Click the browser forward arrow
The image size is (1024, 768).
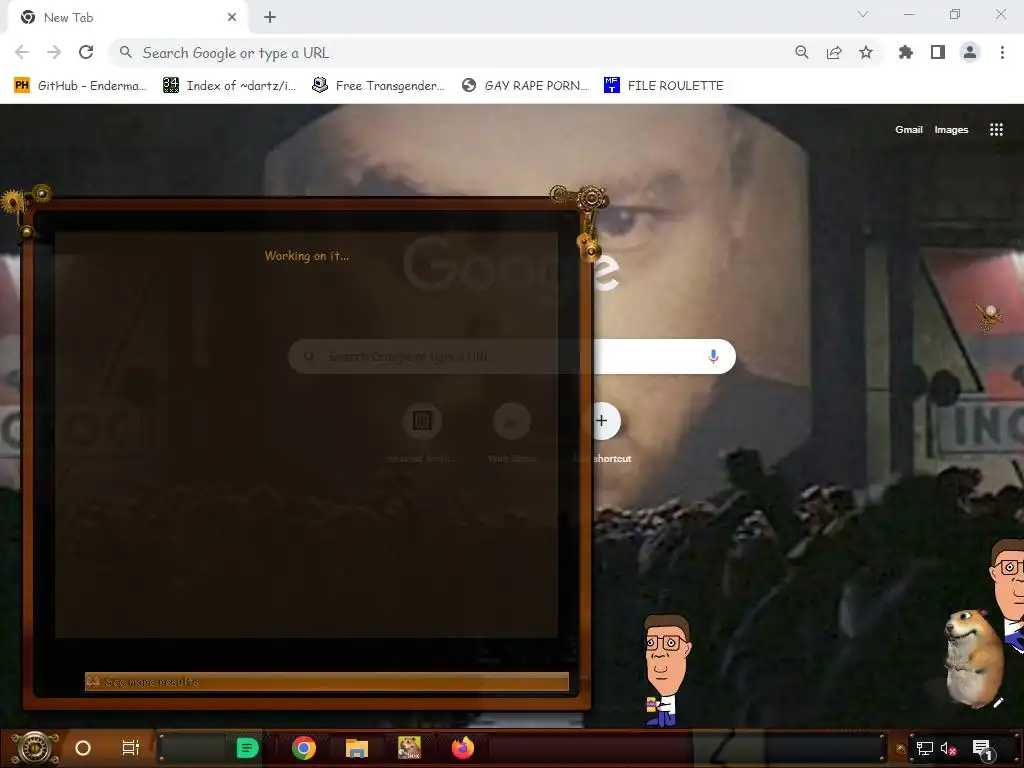pyautogui.click(x=54, y=52)
